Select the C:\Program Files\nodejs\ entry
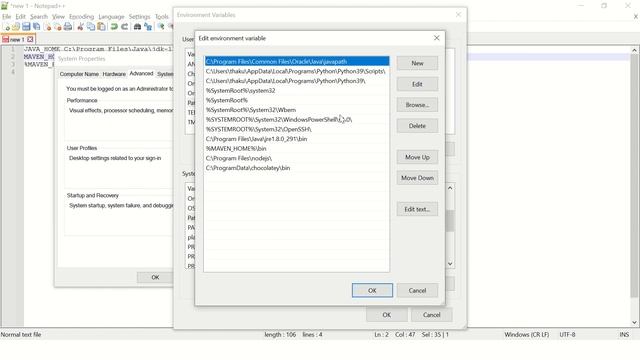The image size is (640, 360). click(x=297, y=158)
